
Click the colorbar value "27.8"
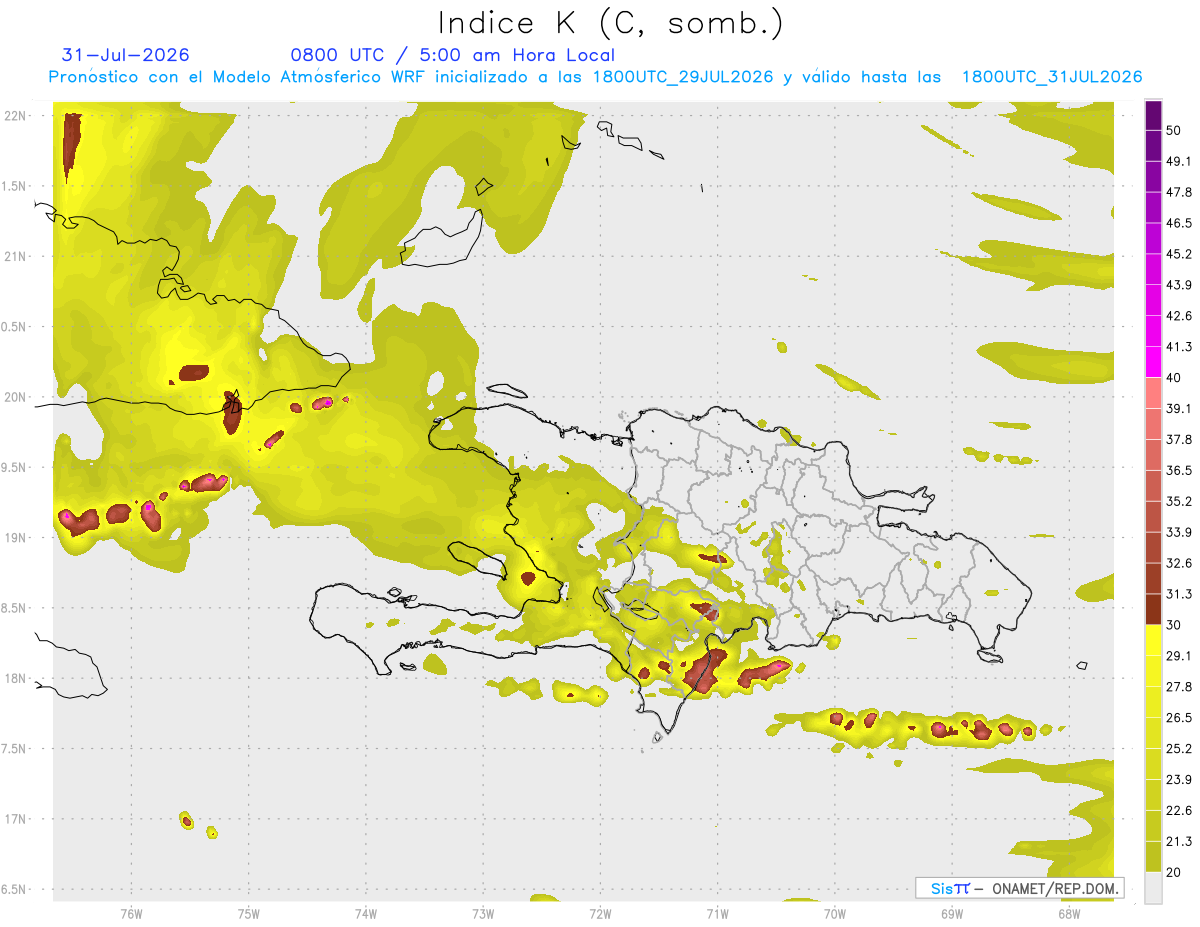pyautogui.click(x=1179, y=687)
